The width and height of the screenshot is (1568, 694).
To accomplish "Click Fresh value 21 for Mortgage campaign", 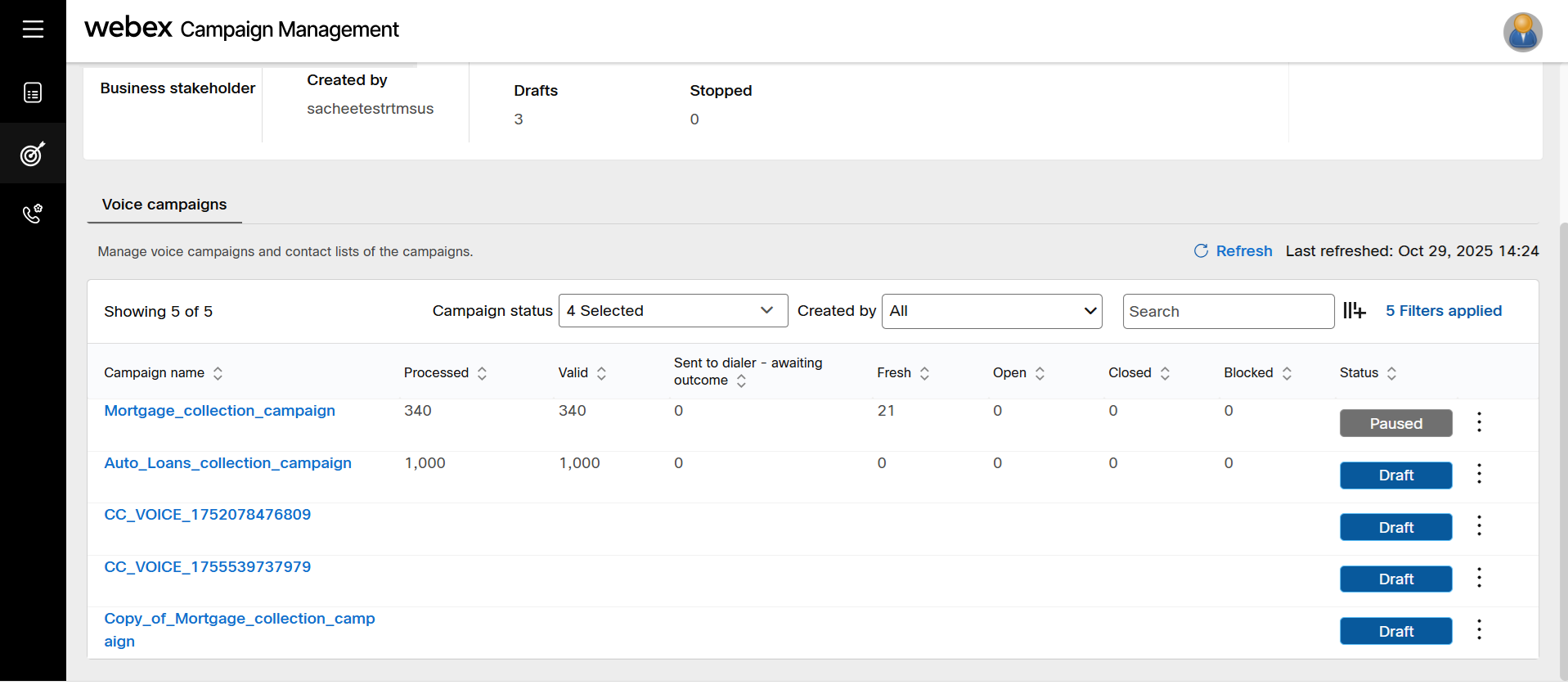I will [886, 411].
